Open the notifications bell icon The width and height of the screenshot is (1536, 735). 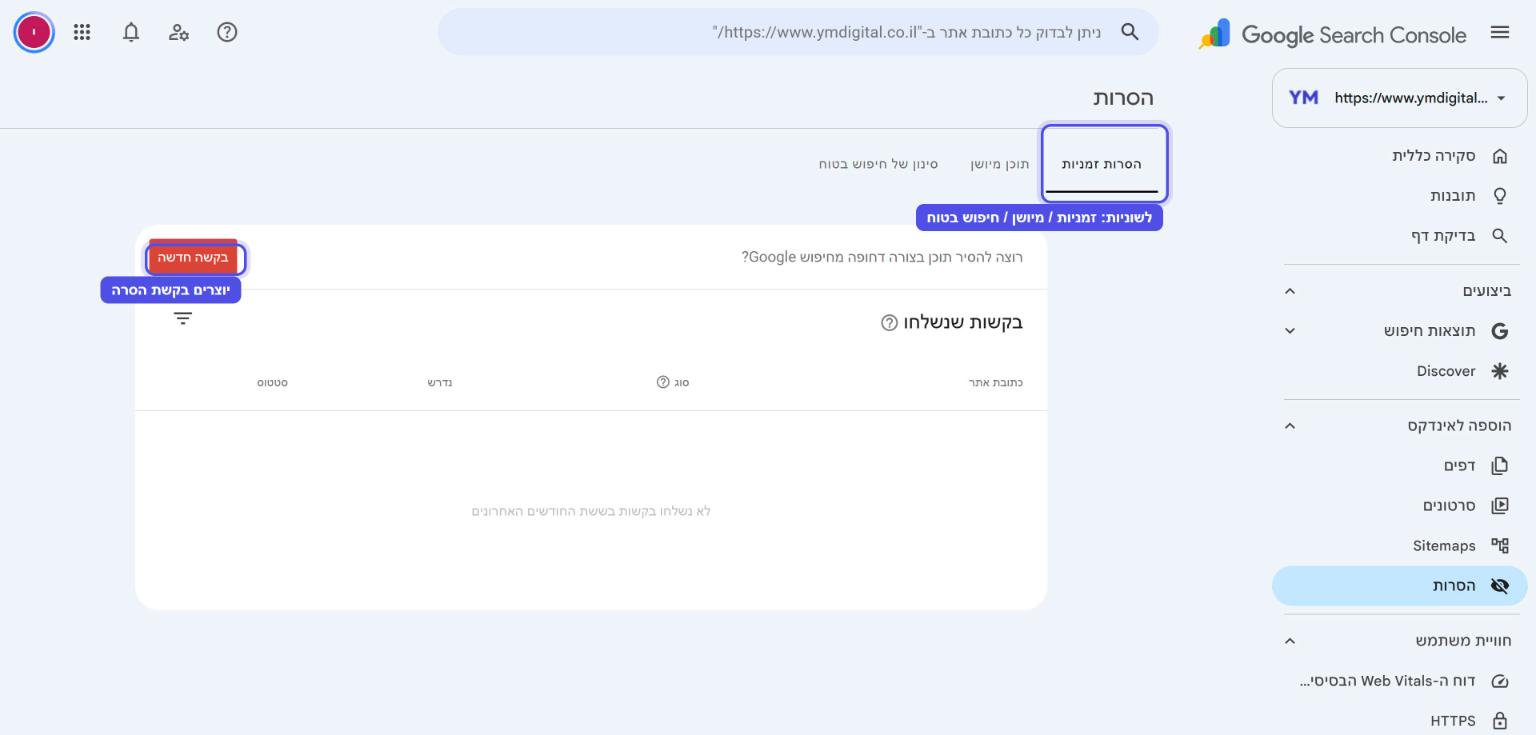(131, 32)
